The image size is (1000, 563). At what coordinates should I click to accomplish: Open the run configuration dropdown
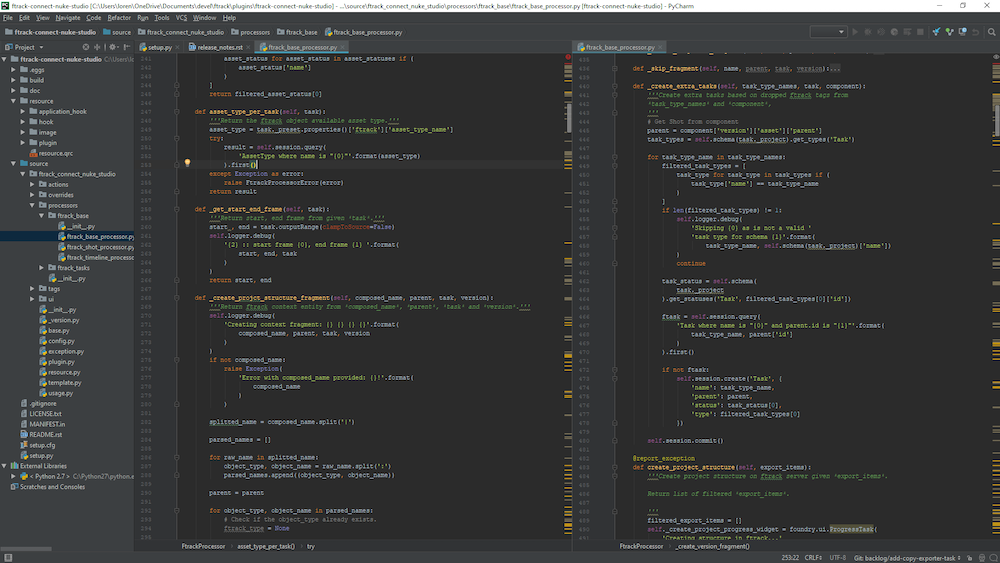(x=828, y=32)
